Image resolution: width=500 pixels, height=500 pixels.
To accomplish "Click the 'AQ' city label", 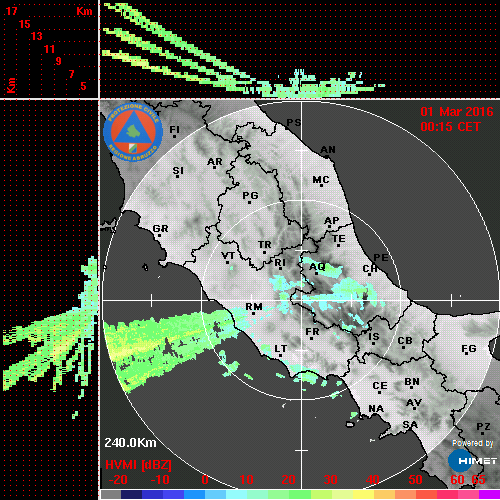I will 317,267.
